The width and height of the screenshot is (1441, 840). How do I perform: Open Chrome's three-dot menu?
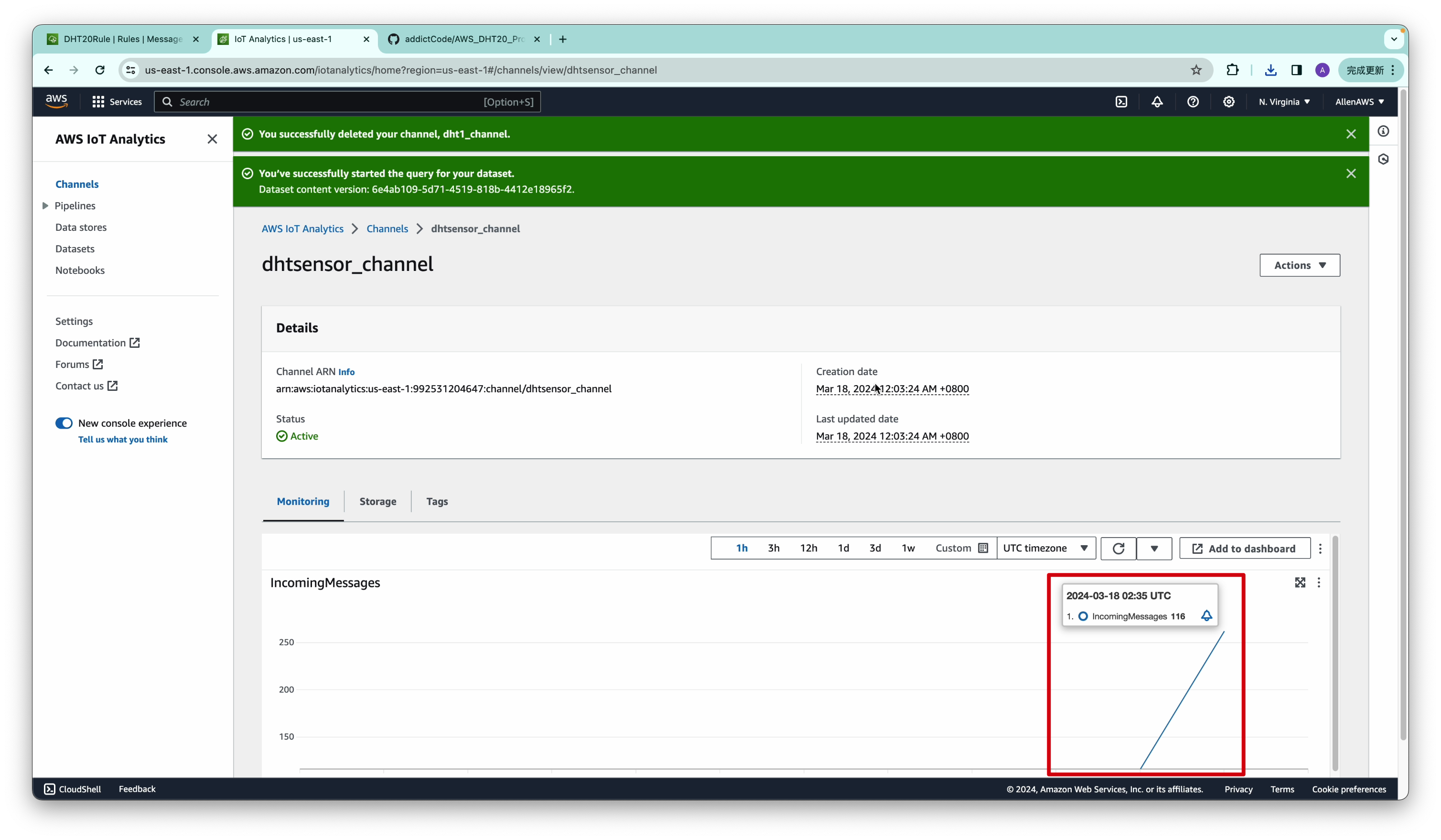1393,70
